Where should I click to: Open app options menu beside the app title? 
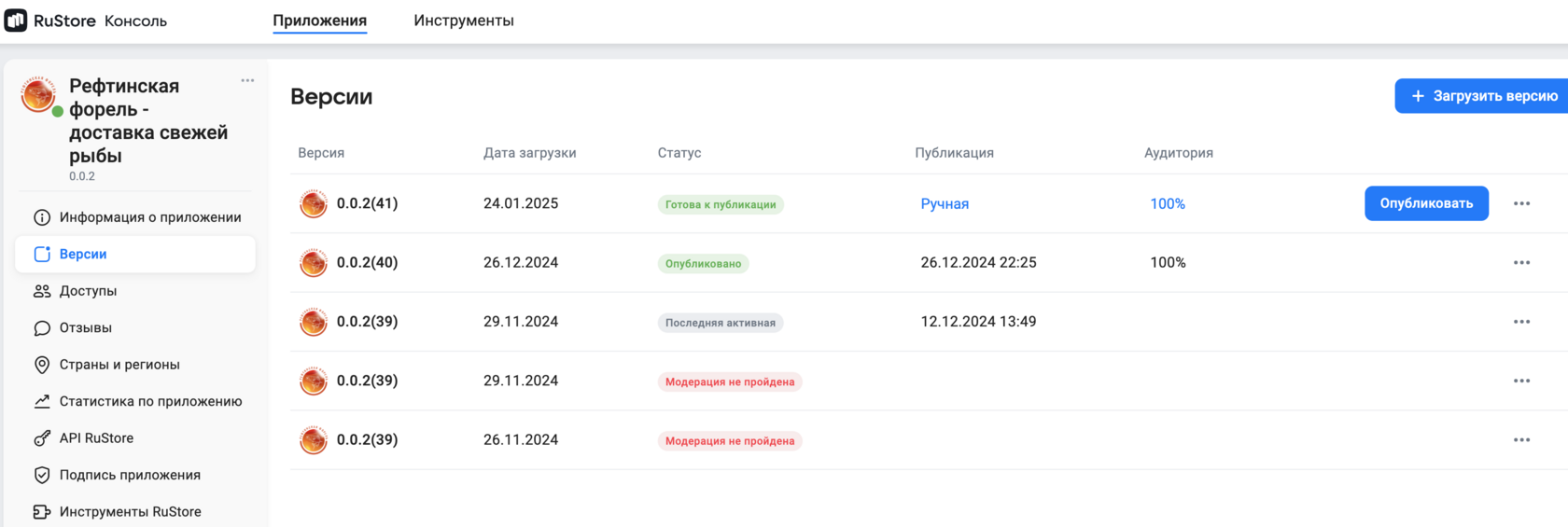(x=247, y=80)
